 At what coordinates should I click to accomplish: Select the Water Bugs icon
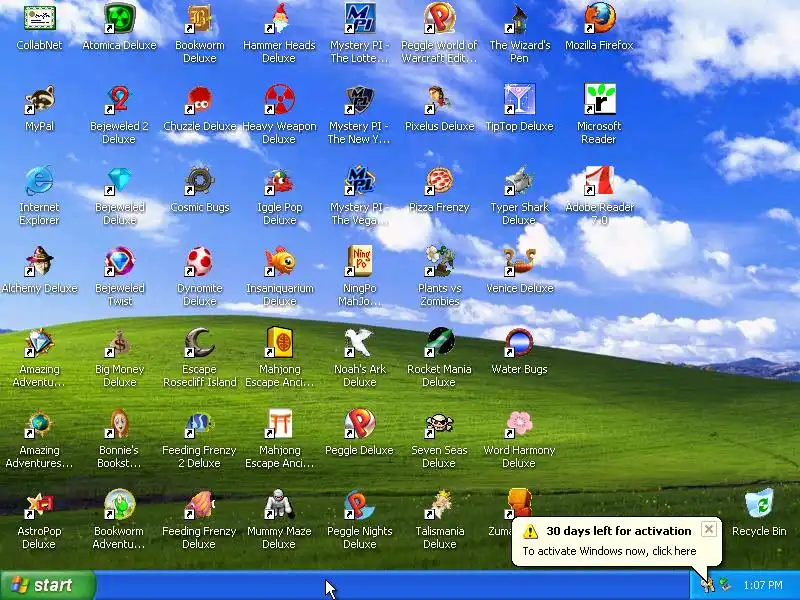click(x=519, y=342)
